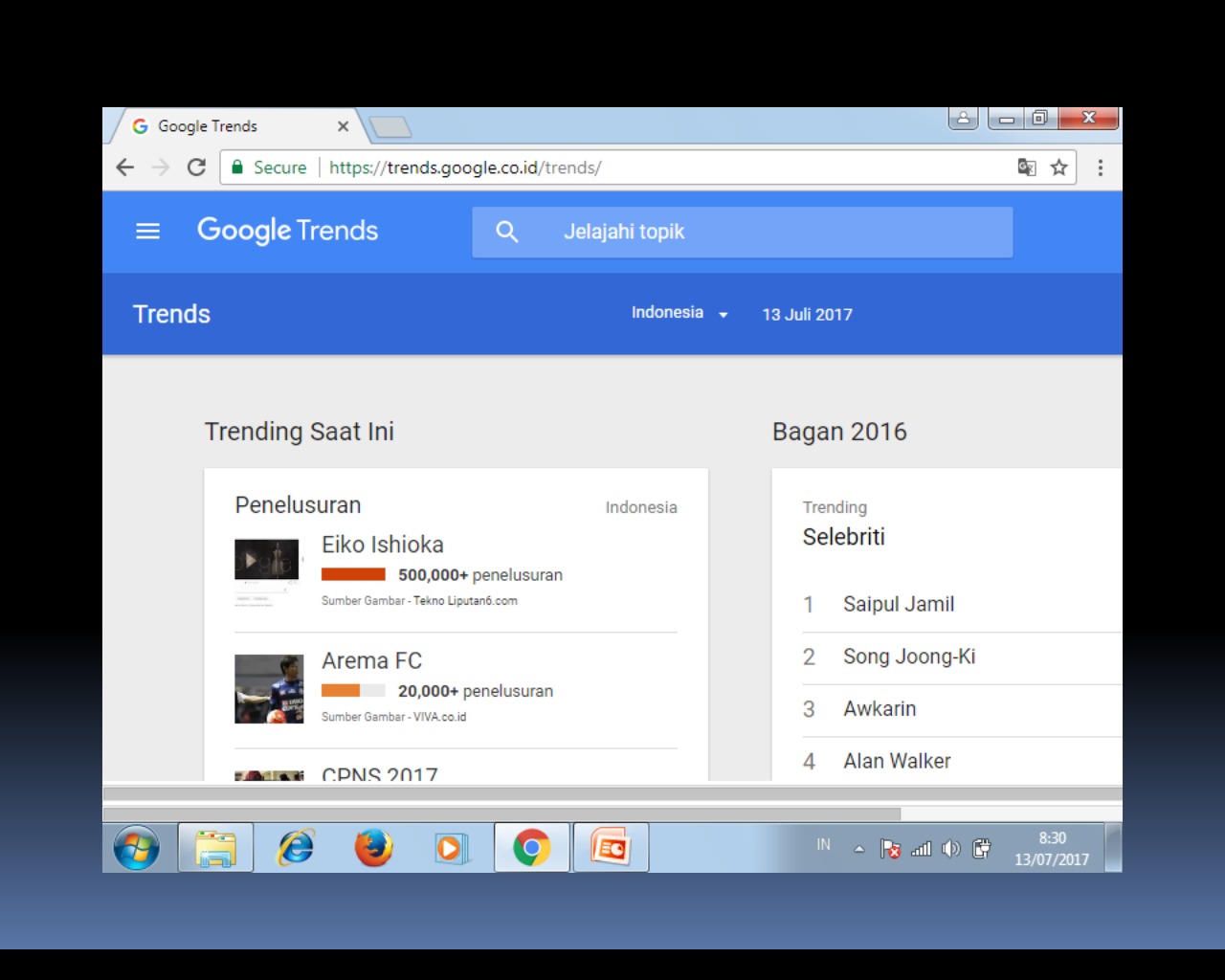
Task: Open Chrome three-dot menu
Action: coord(1101,167)
